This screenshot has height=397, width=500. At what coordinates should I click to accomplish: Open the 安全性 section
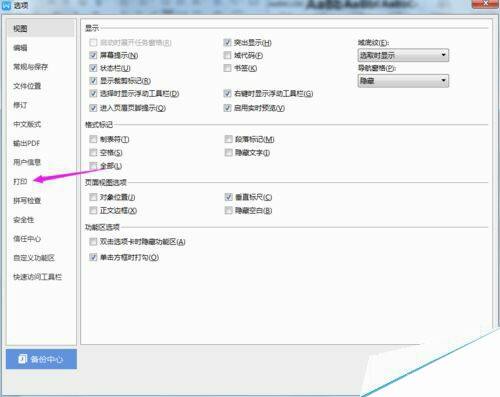(x=23, y=220)
